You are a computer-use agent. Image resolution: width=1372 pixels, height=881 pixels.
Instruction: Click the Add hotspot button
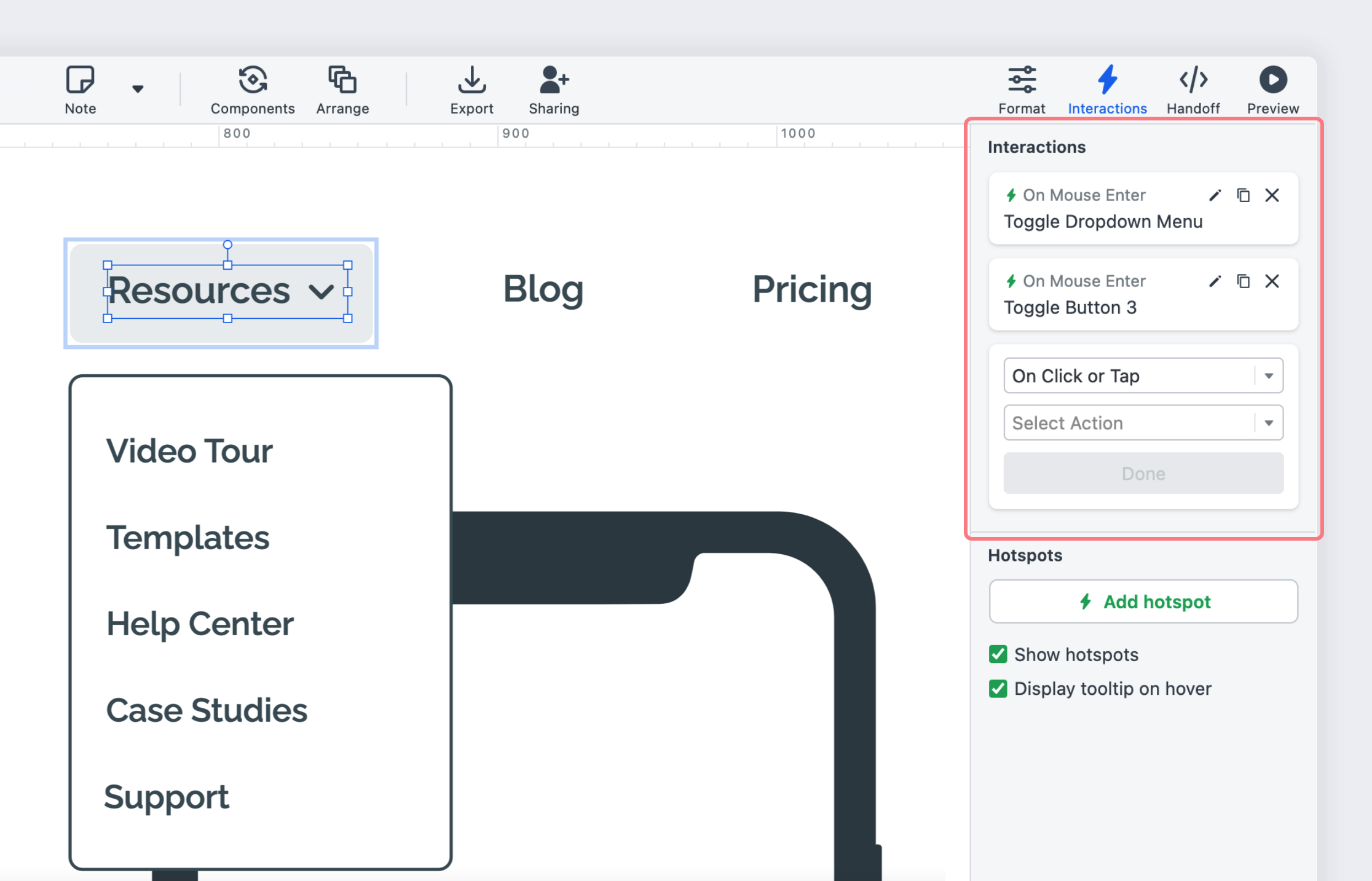[x=1143, y=601]
